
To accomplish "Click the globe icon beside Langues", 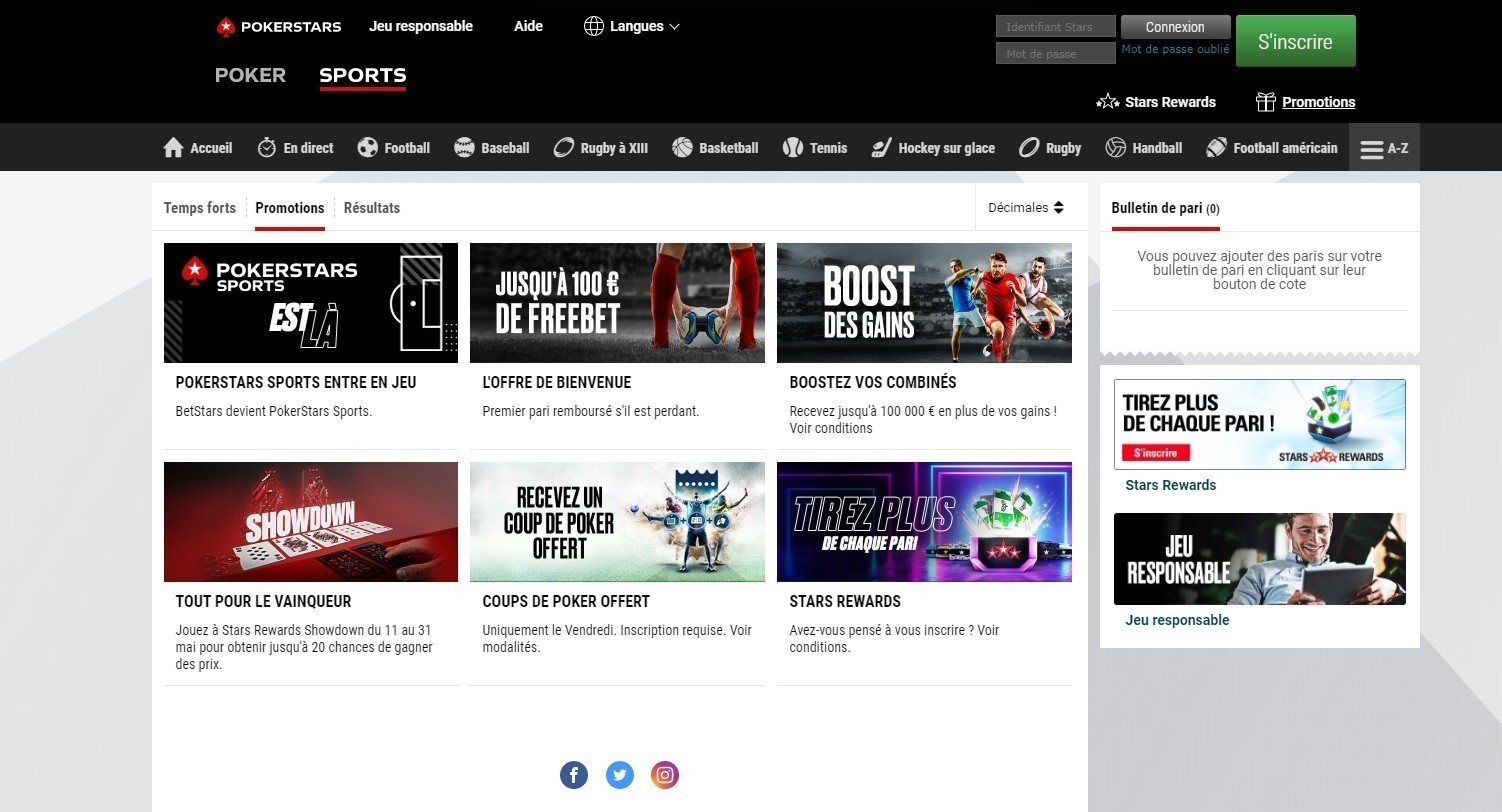I will coord(594,26).
